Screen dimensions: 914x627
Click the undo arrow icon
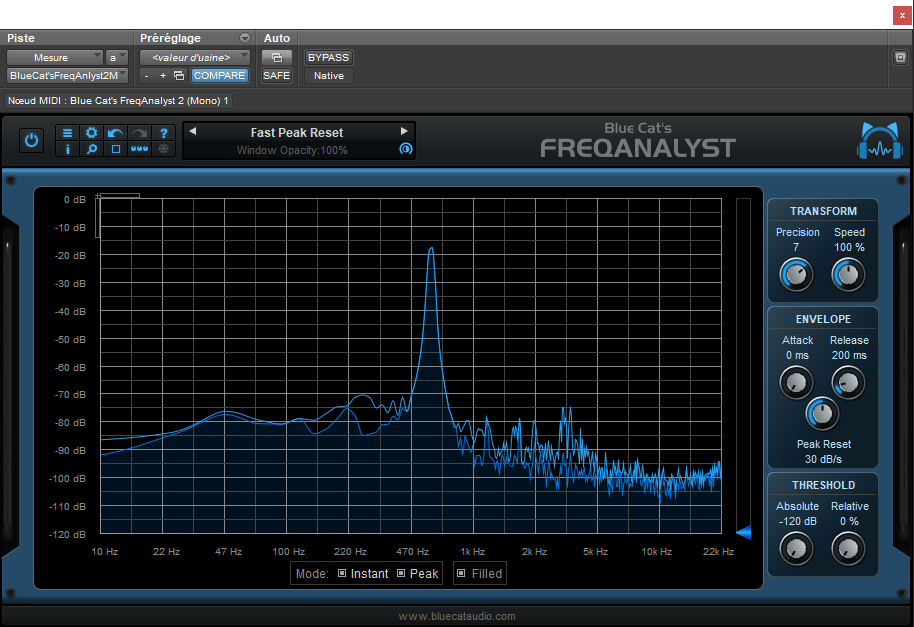115,133
